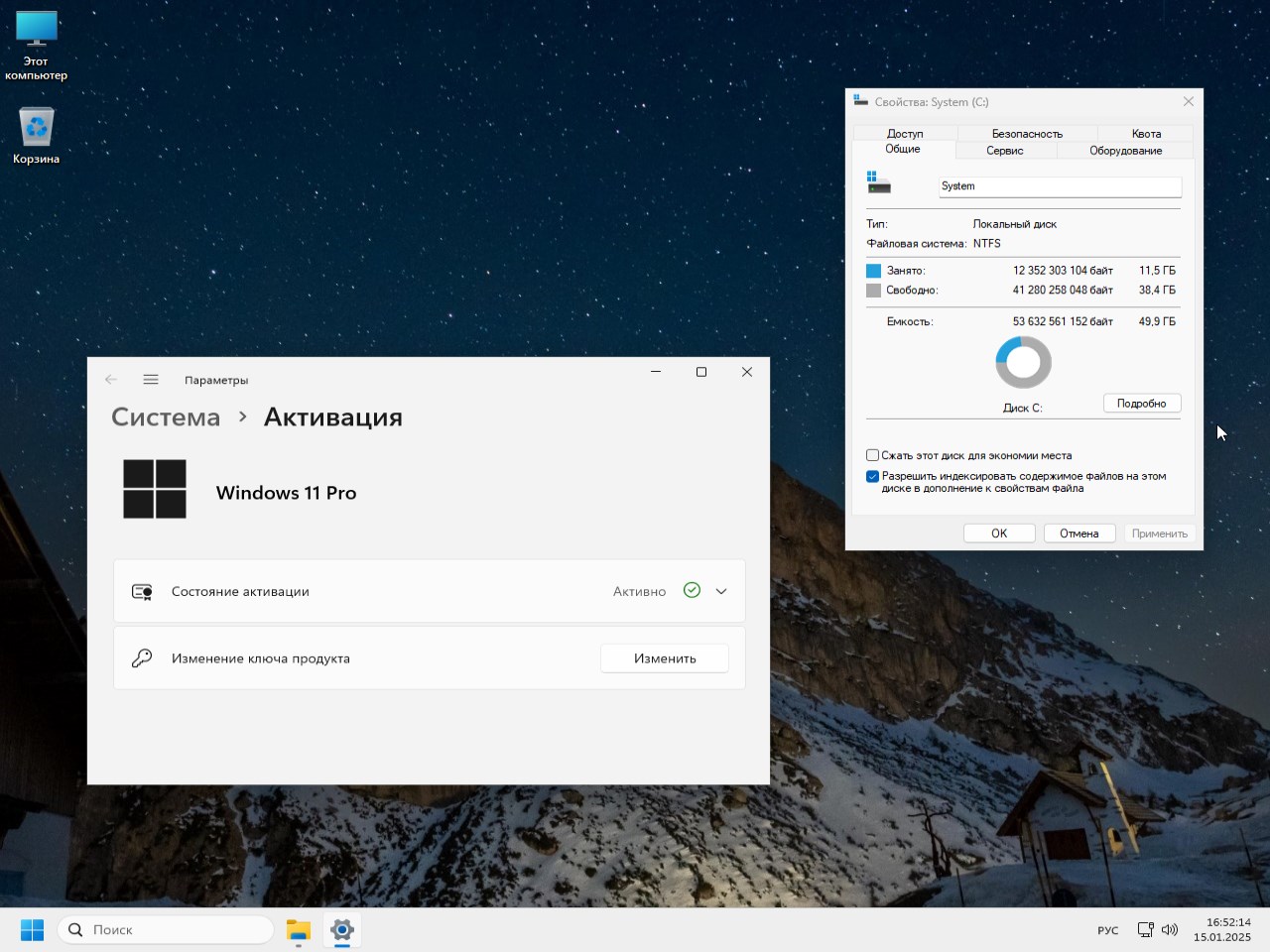
Task: Click the gray Свободно color swatch
Action: (x=873, y=291)
